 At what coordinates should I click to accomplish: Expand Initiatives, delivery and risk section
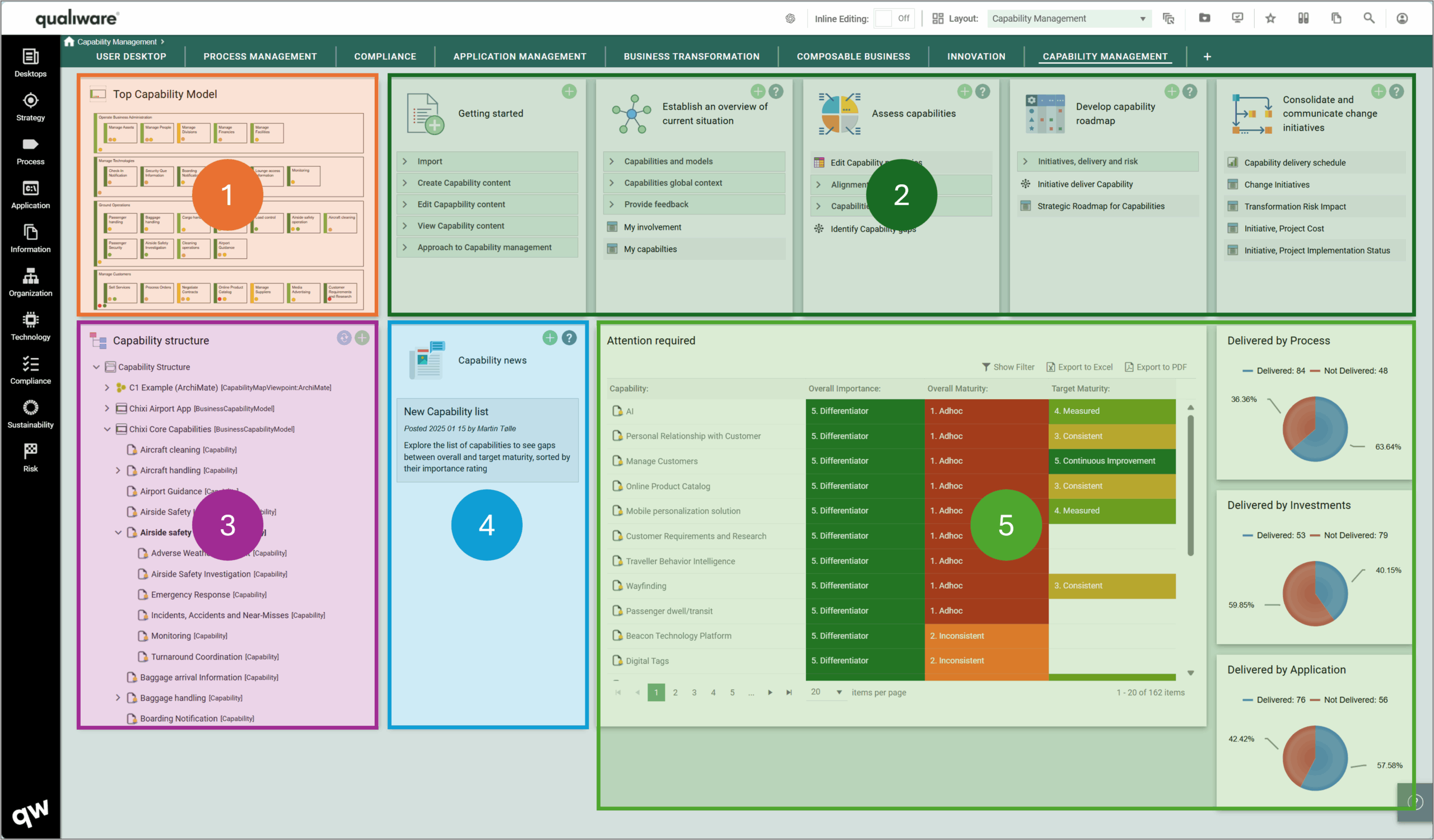[1107, 161]
